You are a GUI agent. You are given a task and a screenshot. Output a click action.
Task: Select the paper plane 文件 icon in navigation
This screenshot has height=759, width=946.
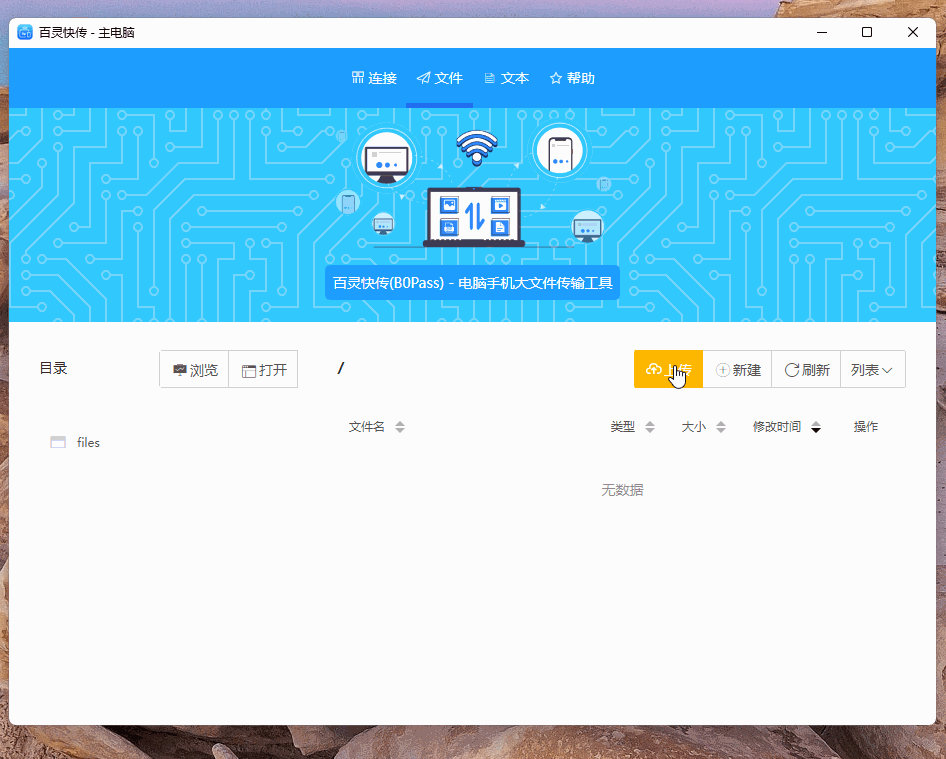pos(424,77)
